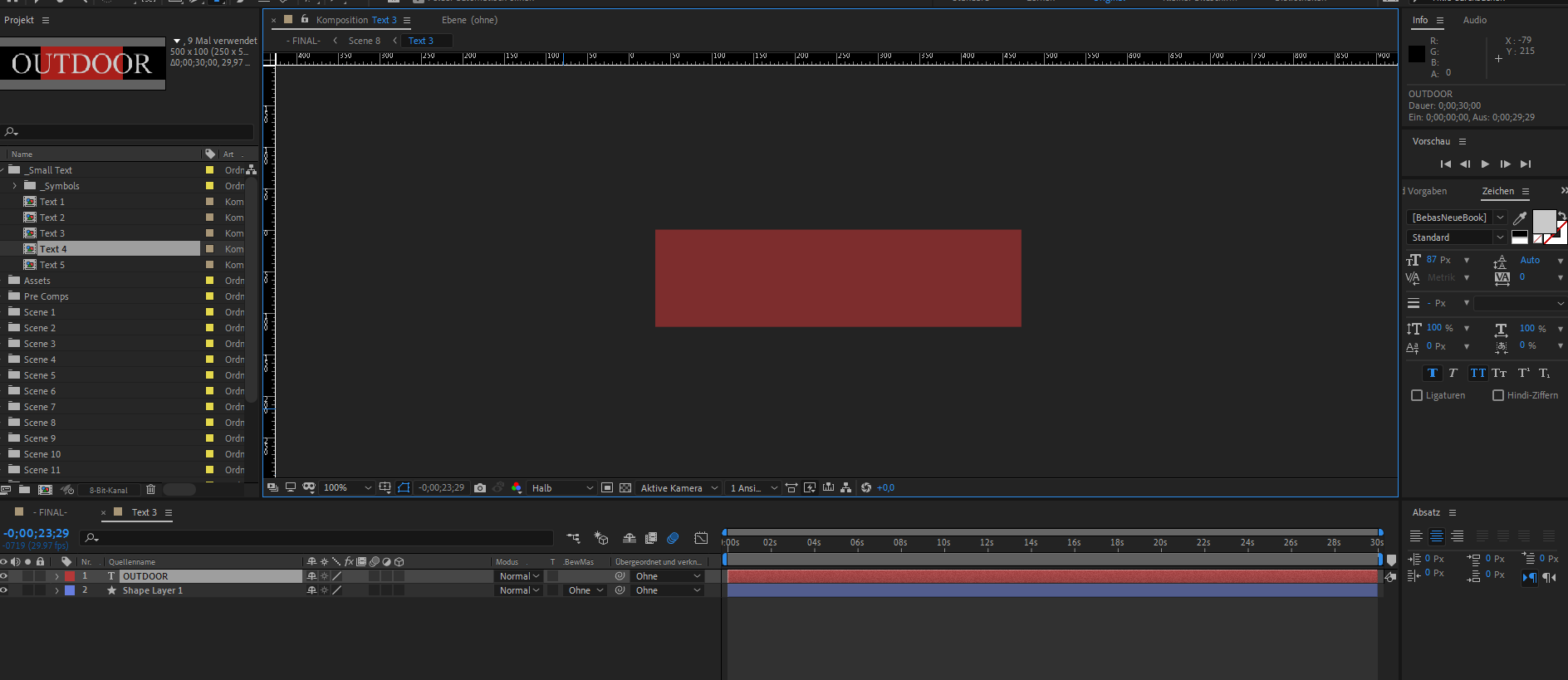Screen dimensions: 1568x680
Task: Hide the OUTDOOR layer with eye icon
Action: click(x=4, y=576)
